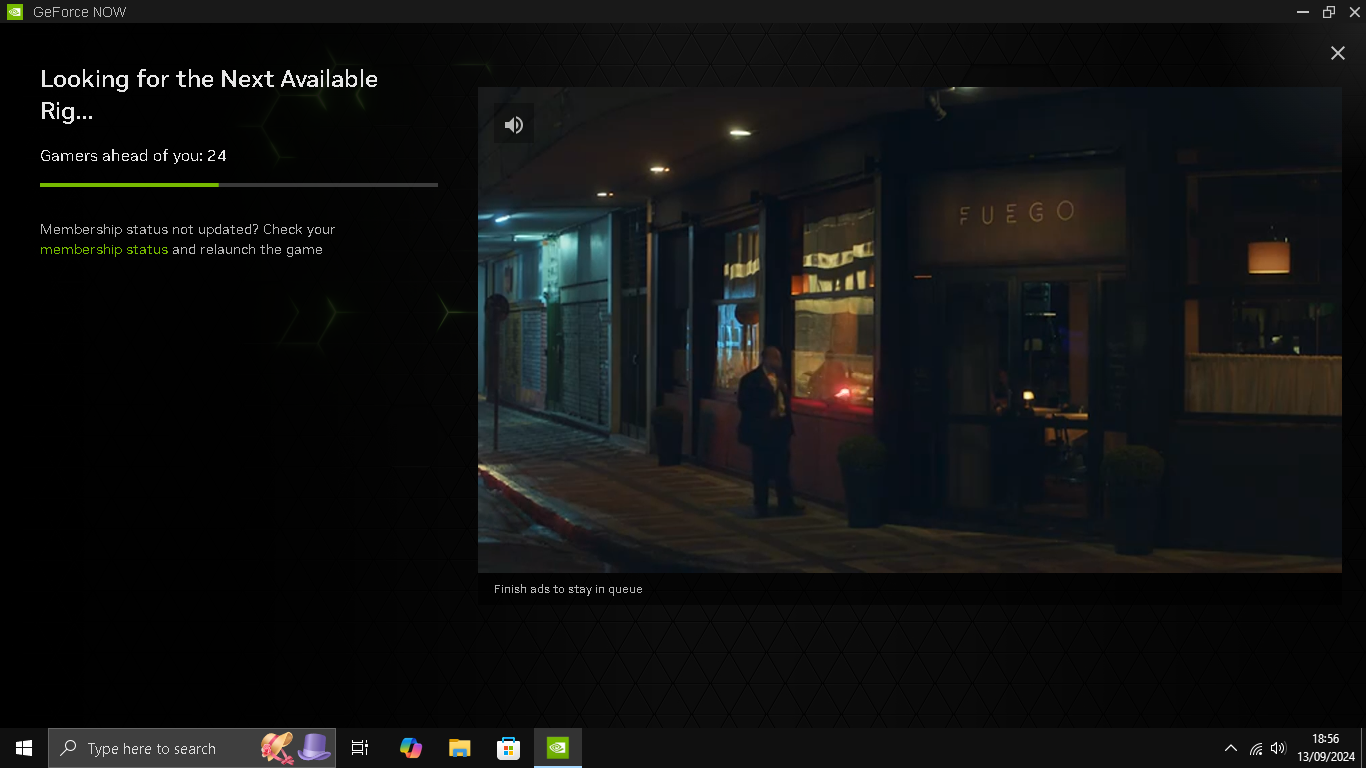This screenshot has width=1366, height=768.
Task: Minimize the GeForce NOW window
Action: tap(1303, 12)
